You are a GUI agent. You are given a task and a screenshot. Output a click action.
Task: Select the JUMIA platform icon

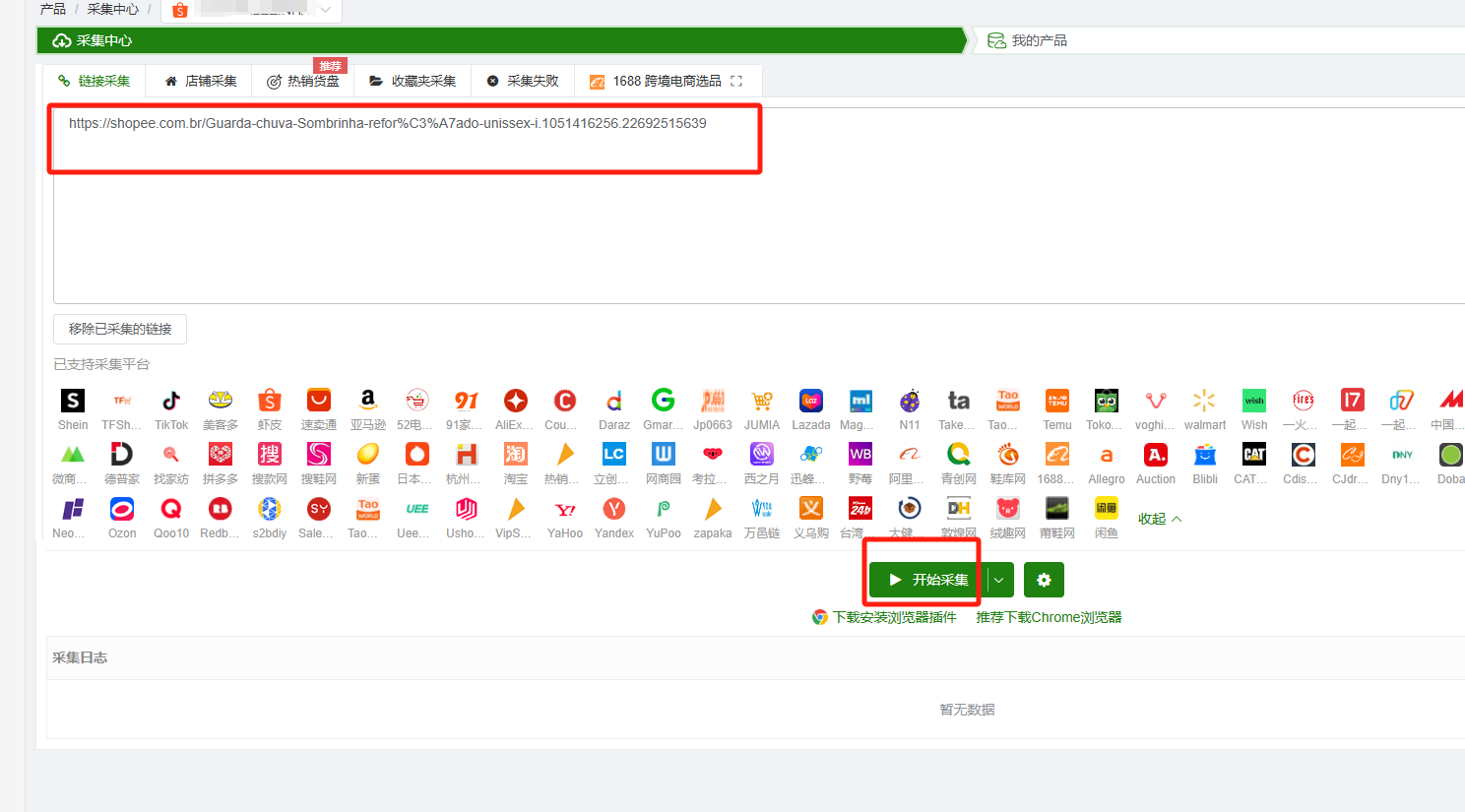click(762, 402)
